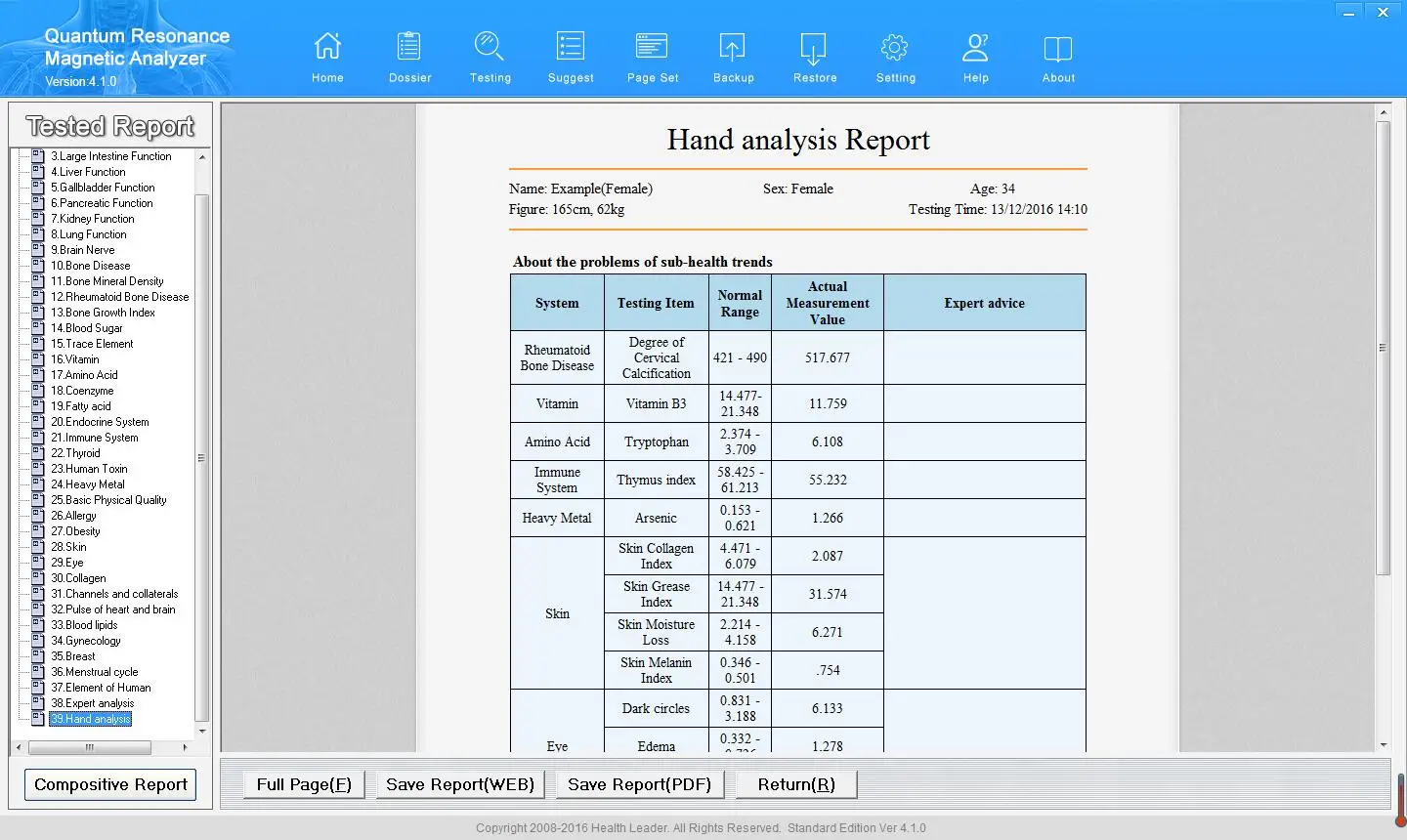Open the Compositive Report
The height and width of the screenshot is (840, 1407).
coord(109,783)
